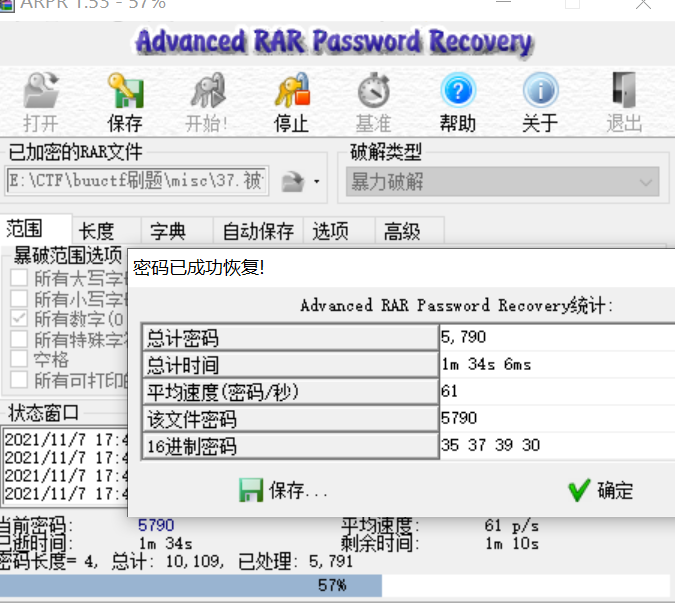Toggle the 所有数字 digits checkbox
Image resolution: width=675 pixels, height=603 pixels.
pos(19,319)
